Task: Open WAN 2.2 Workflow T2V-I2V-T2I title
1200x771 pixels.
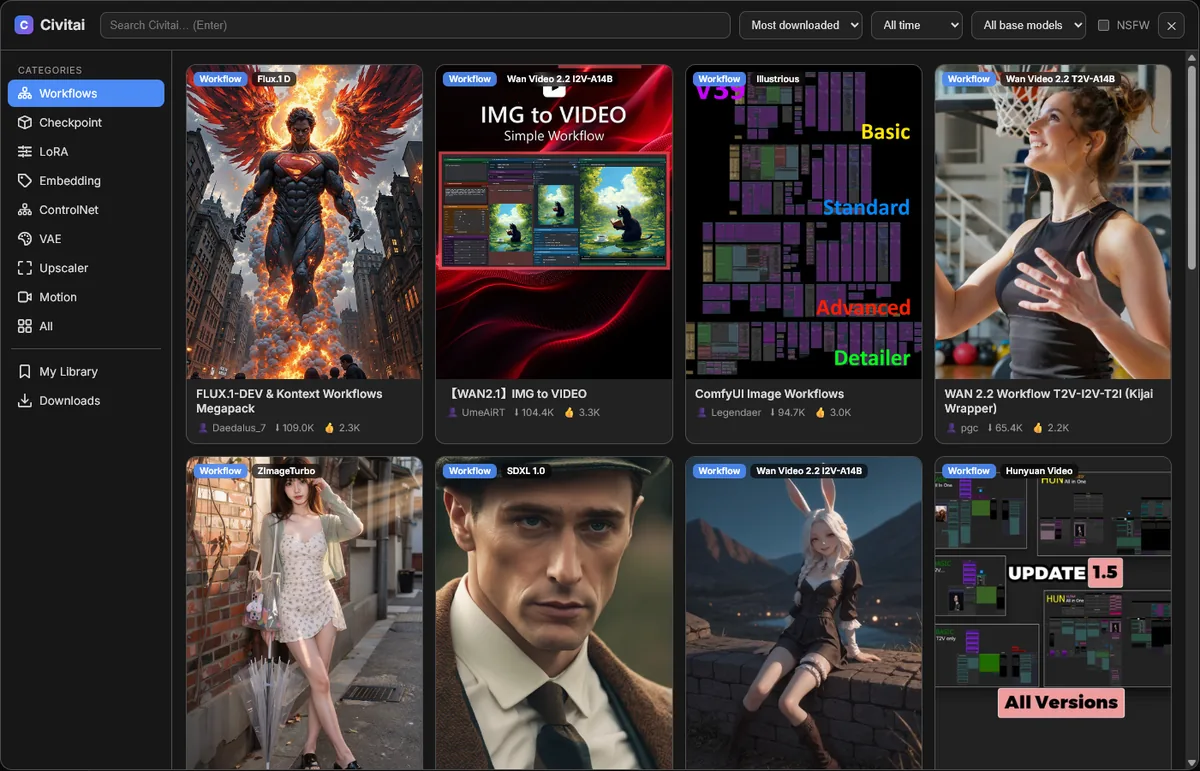Action: tap(1049, 401)
